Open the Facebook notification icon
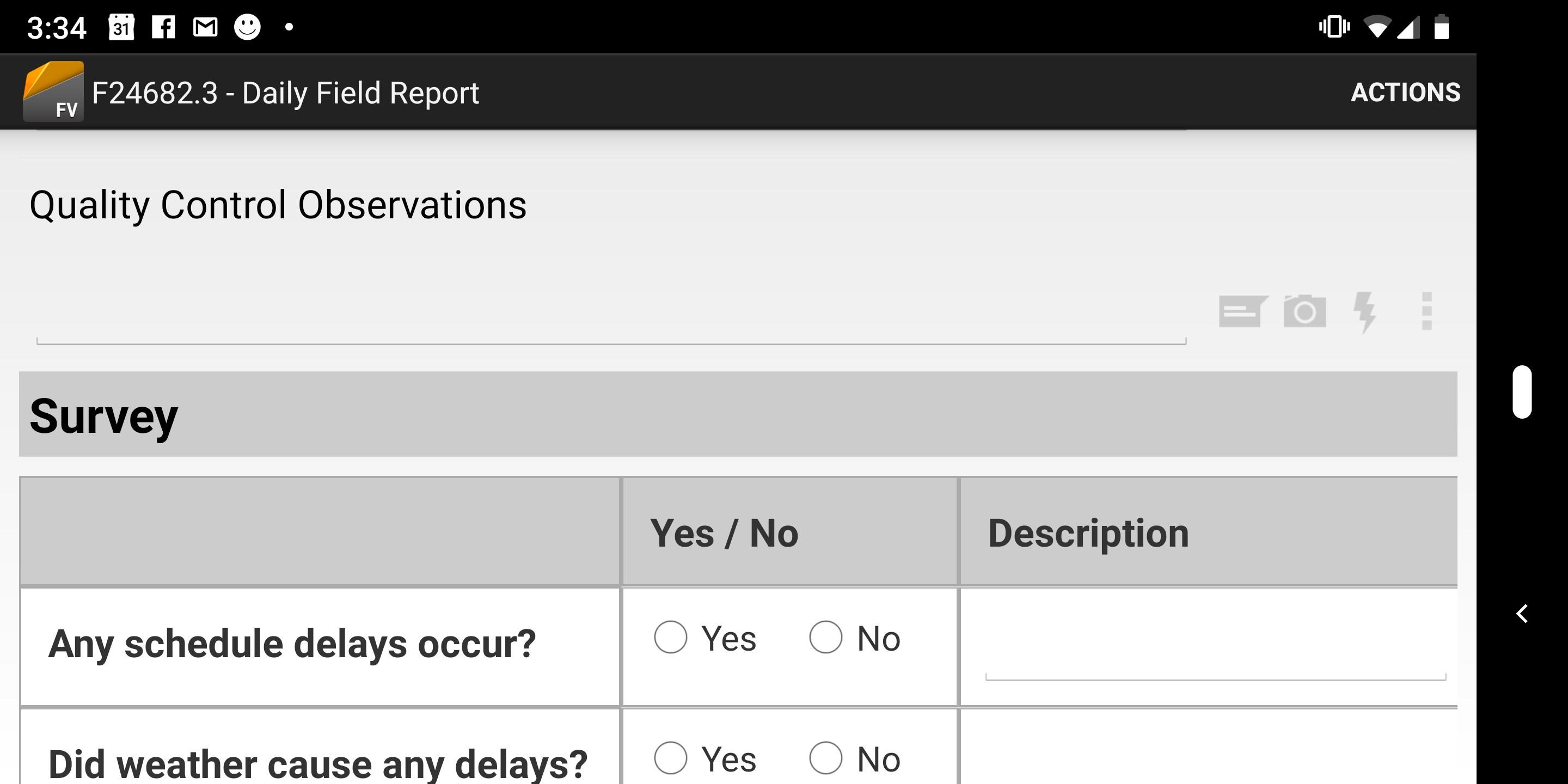 [163, 27]
